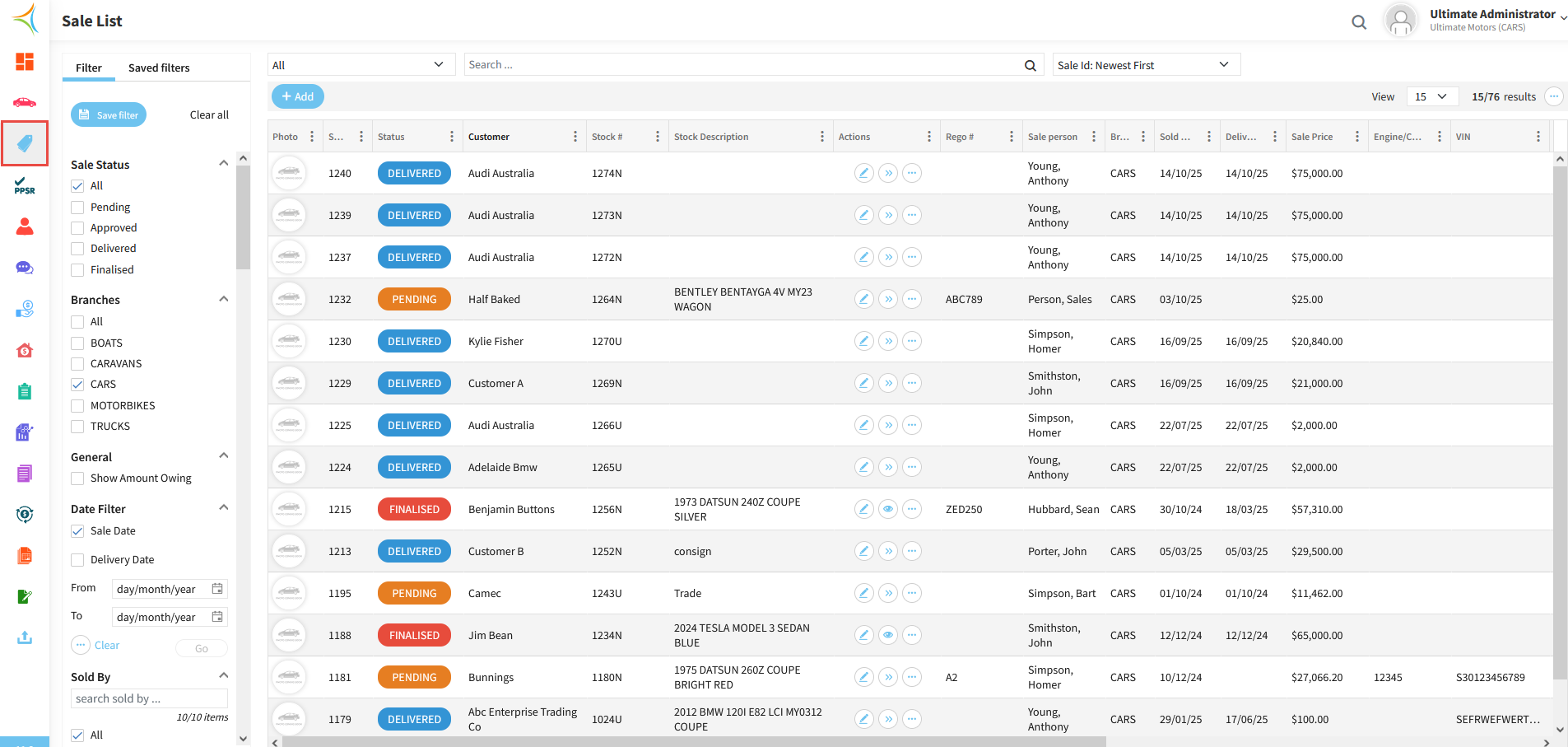Check the Pending sale status checkbox

(x=77, y=207)
